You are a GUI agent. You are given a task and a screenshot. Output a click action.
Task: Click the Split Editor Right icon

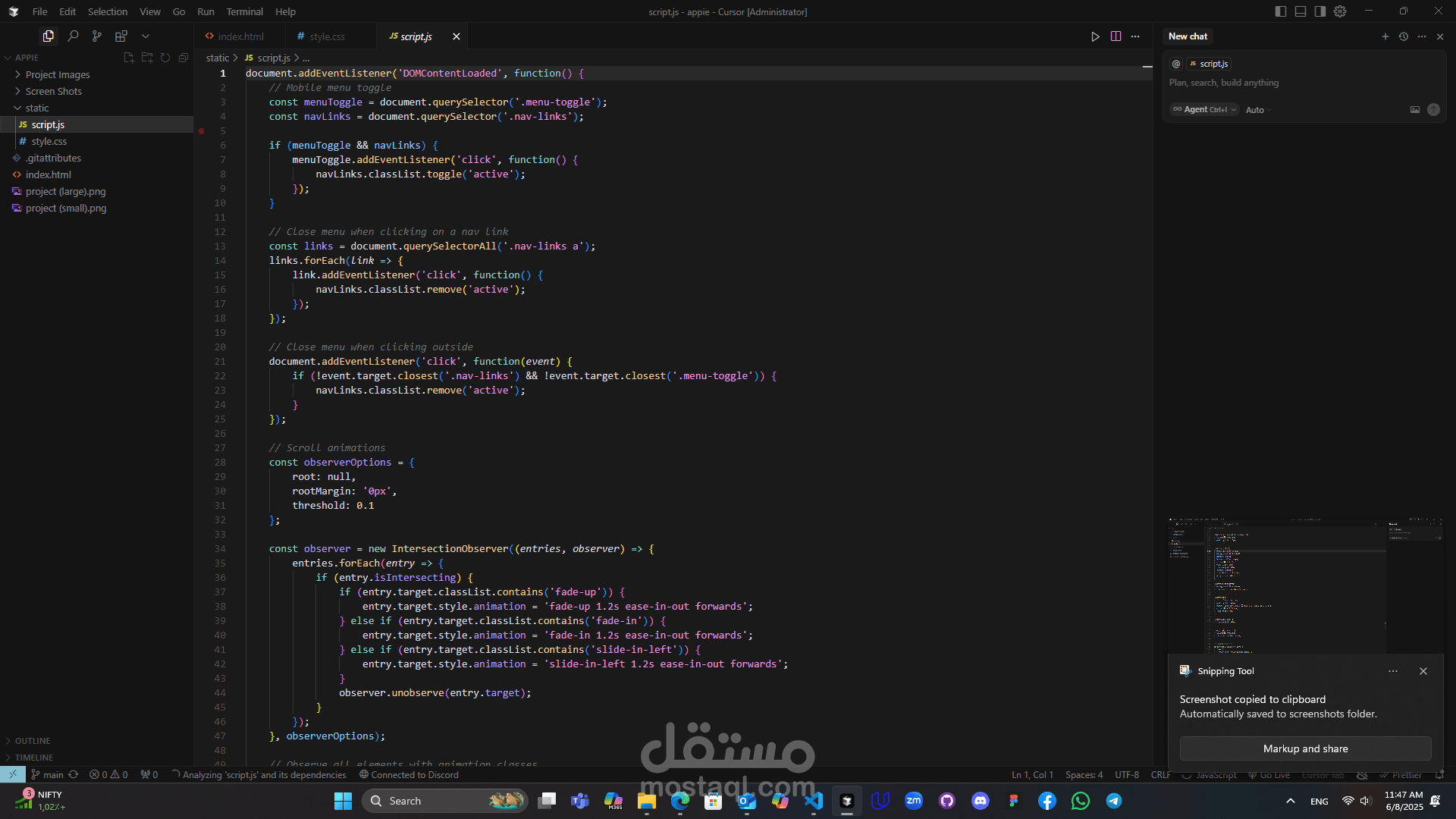click(x=1116, y=36)
